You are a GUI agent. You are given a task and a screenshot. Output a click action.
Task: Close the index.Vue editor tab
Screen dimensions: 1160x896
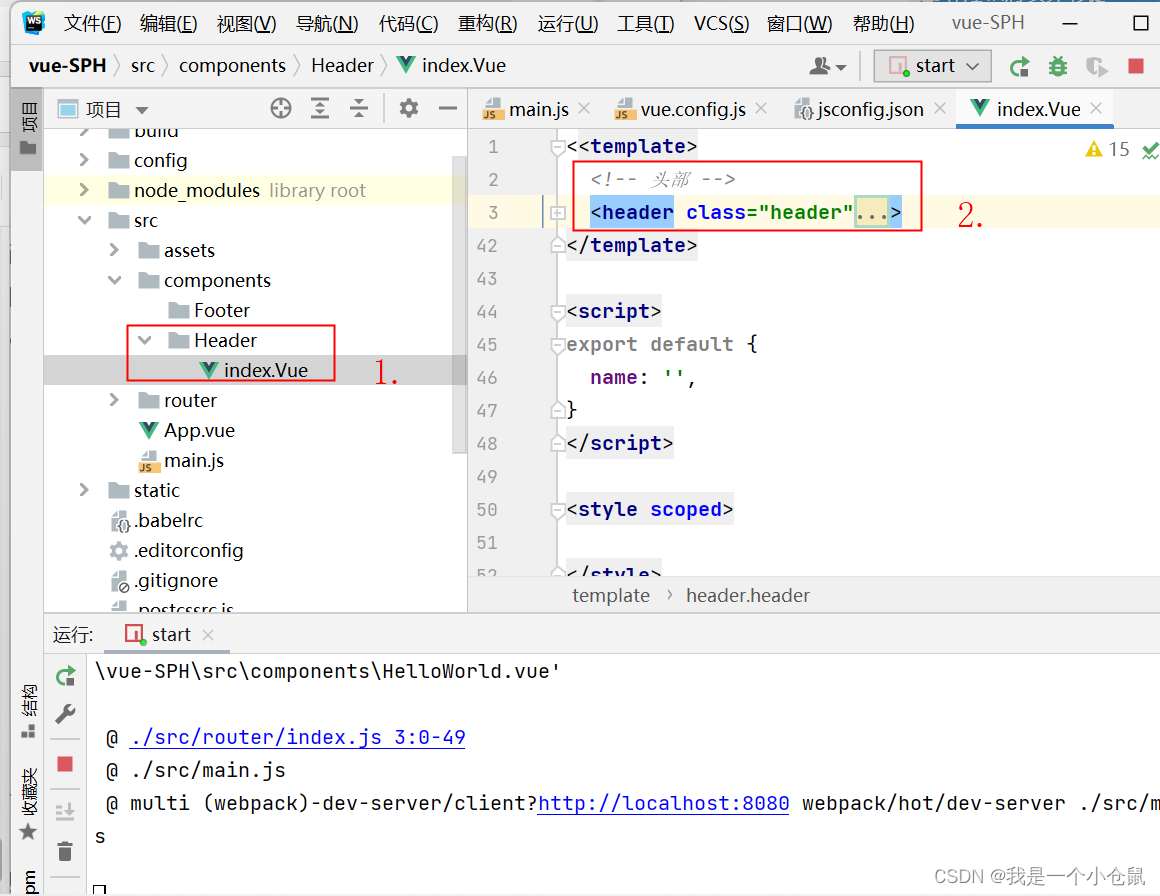point(1096,108)
